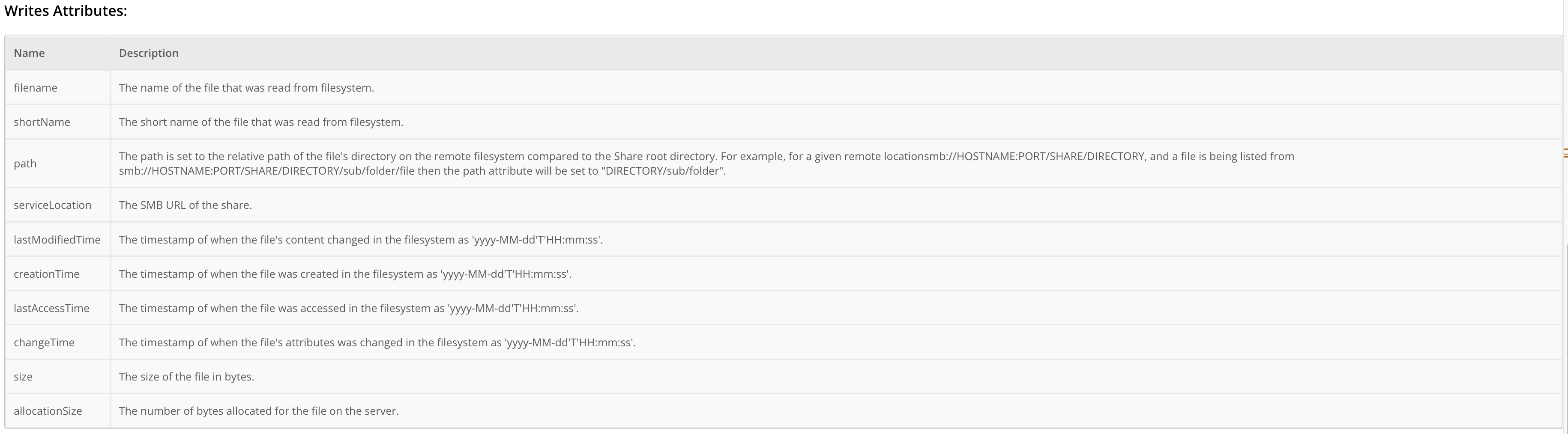Click the shortName description text
This screenshot has height=434, width=1568.
(260, 122)
